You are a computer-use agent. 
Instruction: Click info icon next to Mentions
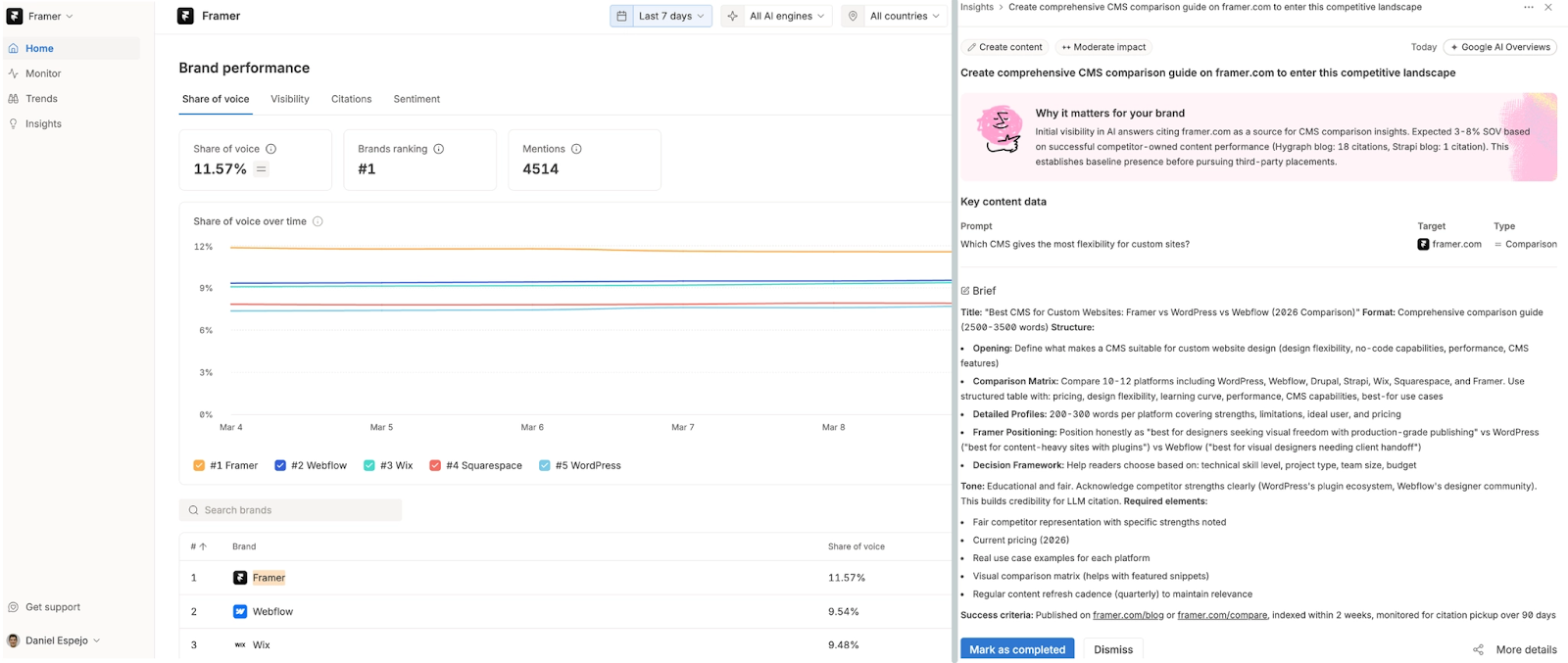tap(576, 149)
